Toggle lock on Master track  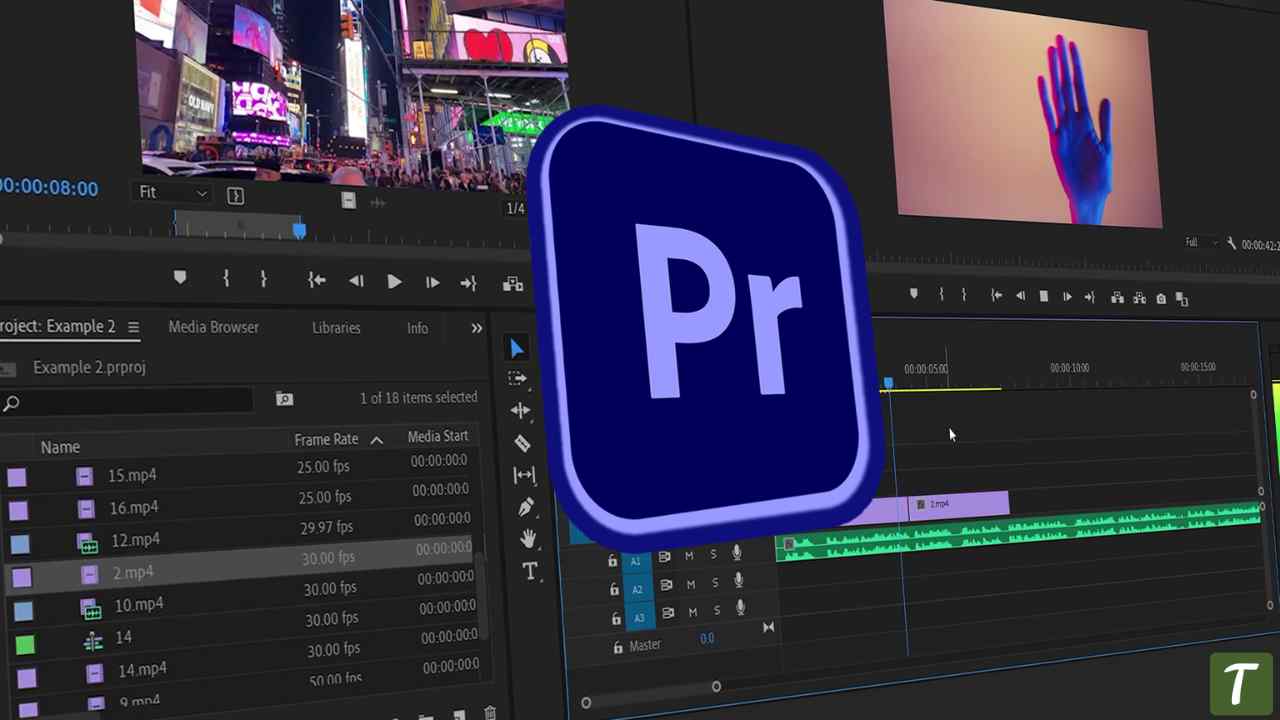617,648
